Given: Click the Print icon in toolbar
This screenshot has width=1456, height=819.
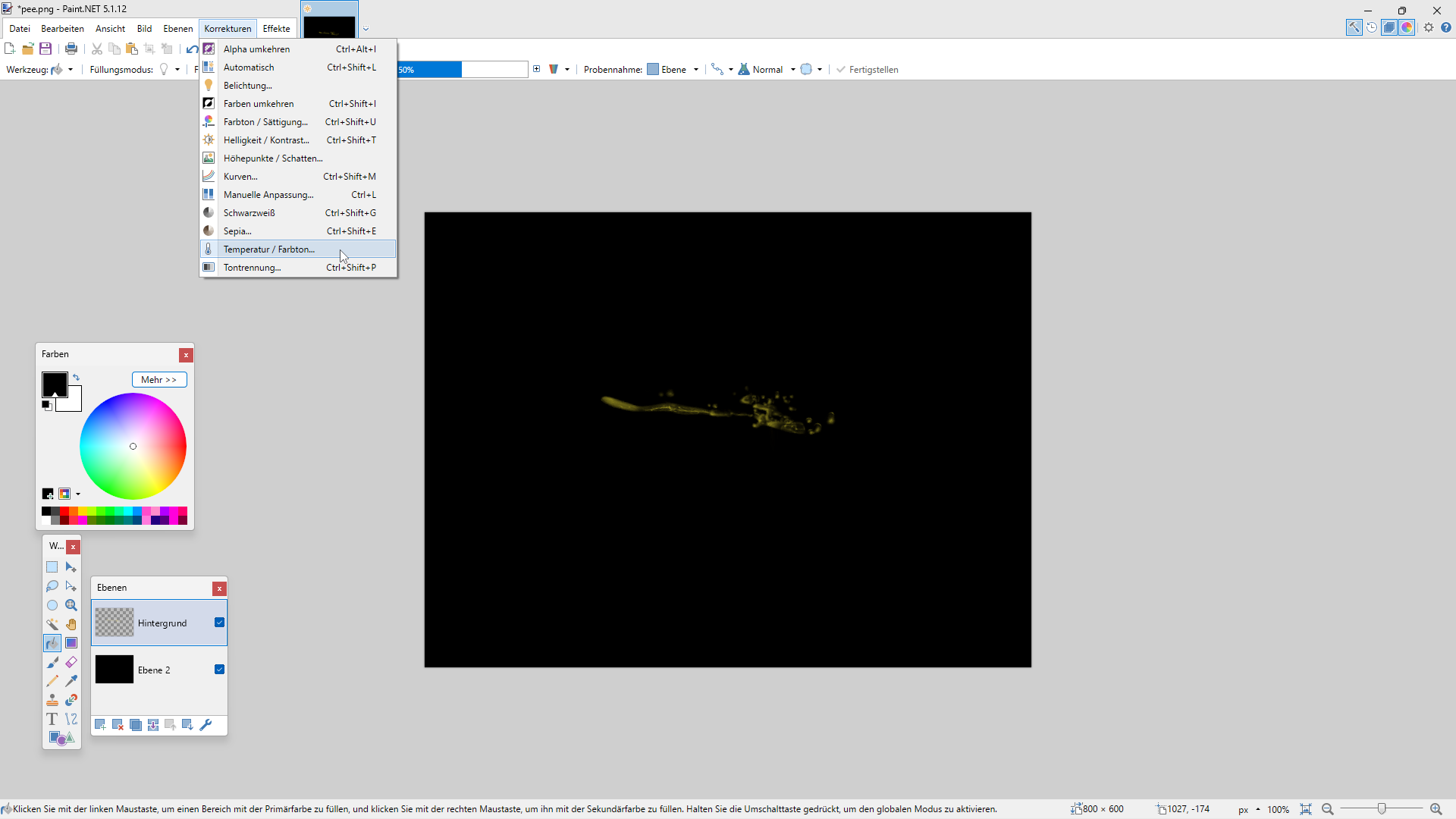Looking at the screenshot, I should click(x=71, y=49).
